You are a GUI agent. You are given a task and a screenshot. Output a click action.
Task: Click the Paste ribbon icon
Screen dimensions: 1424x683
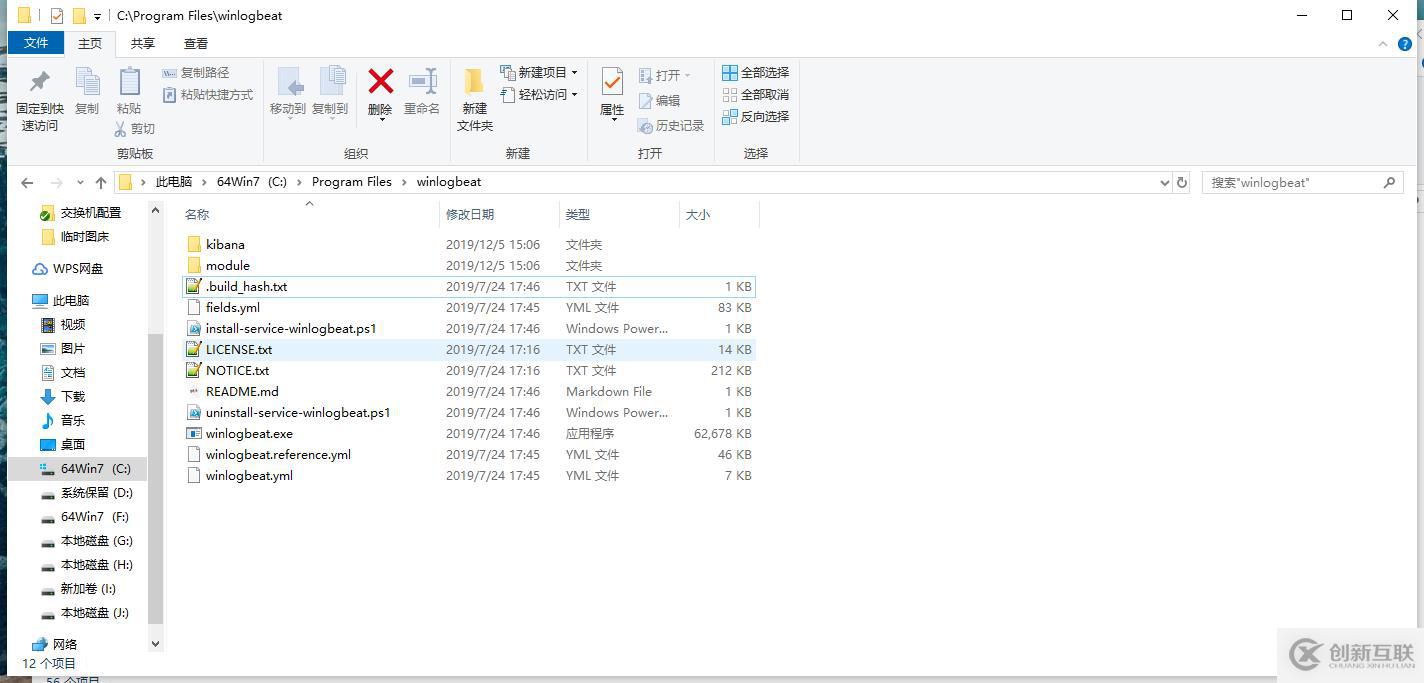[x=129, y=82]
